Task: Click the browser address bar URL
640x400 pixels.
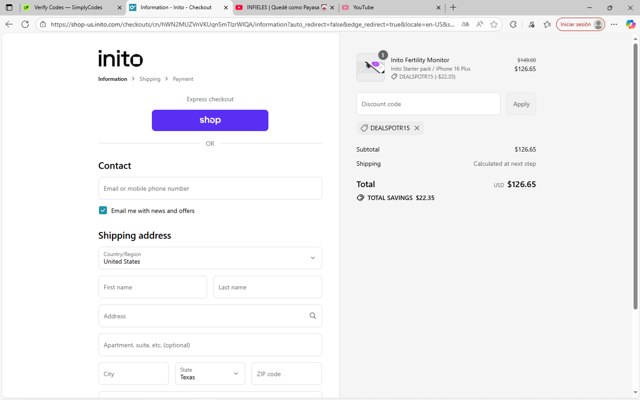Action: tap(252, 24)
